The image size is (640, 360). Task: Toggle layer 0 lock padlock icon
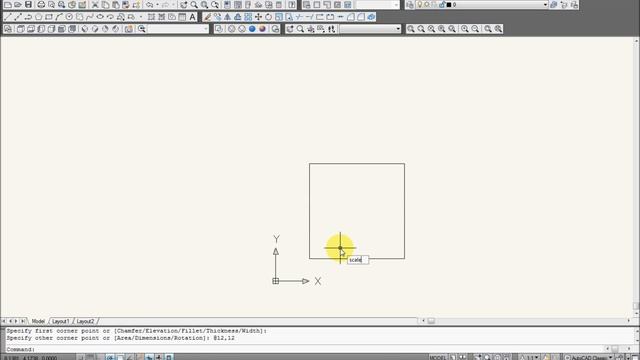442,5
